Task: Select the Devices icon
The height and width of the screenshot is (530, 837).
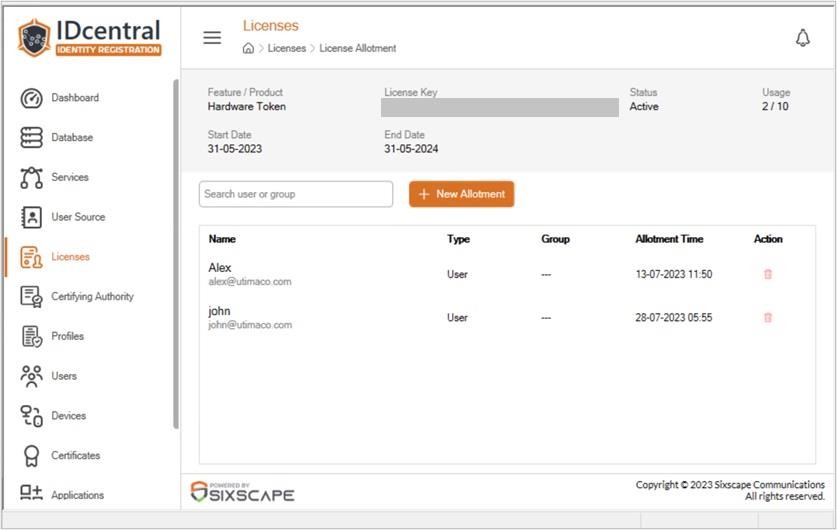Action: pos(31,416)
